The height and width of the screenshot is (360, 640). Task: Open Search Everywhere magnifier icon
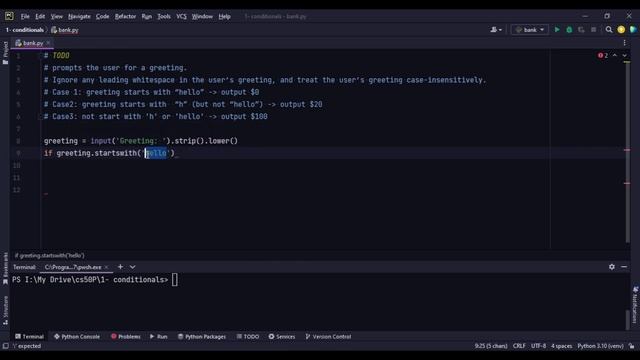click(x=609, y=30)
